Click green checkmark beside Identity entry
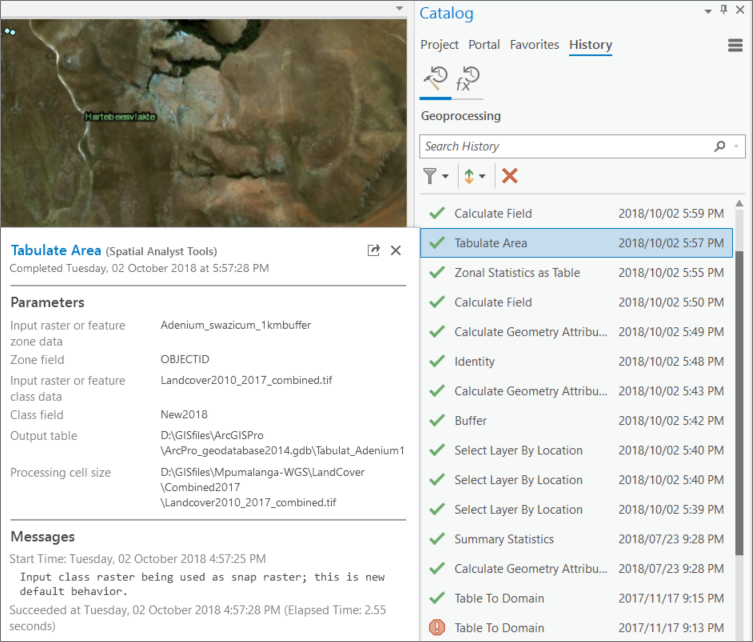This screenshot has height=642, width=753. point(437,361)
